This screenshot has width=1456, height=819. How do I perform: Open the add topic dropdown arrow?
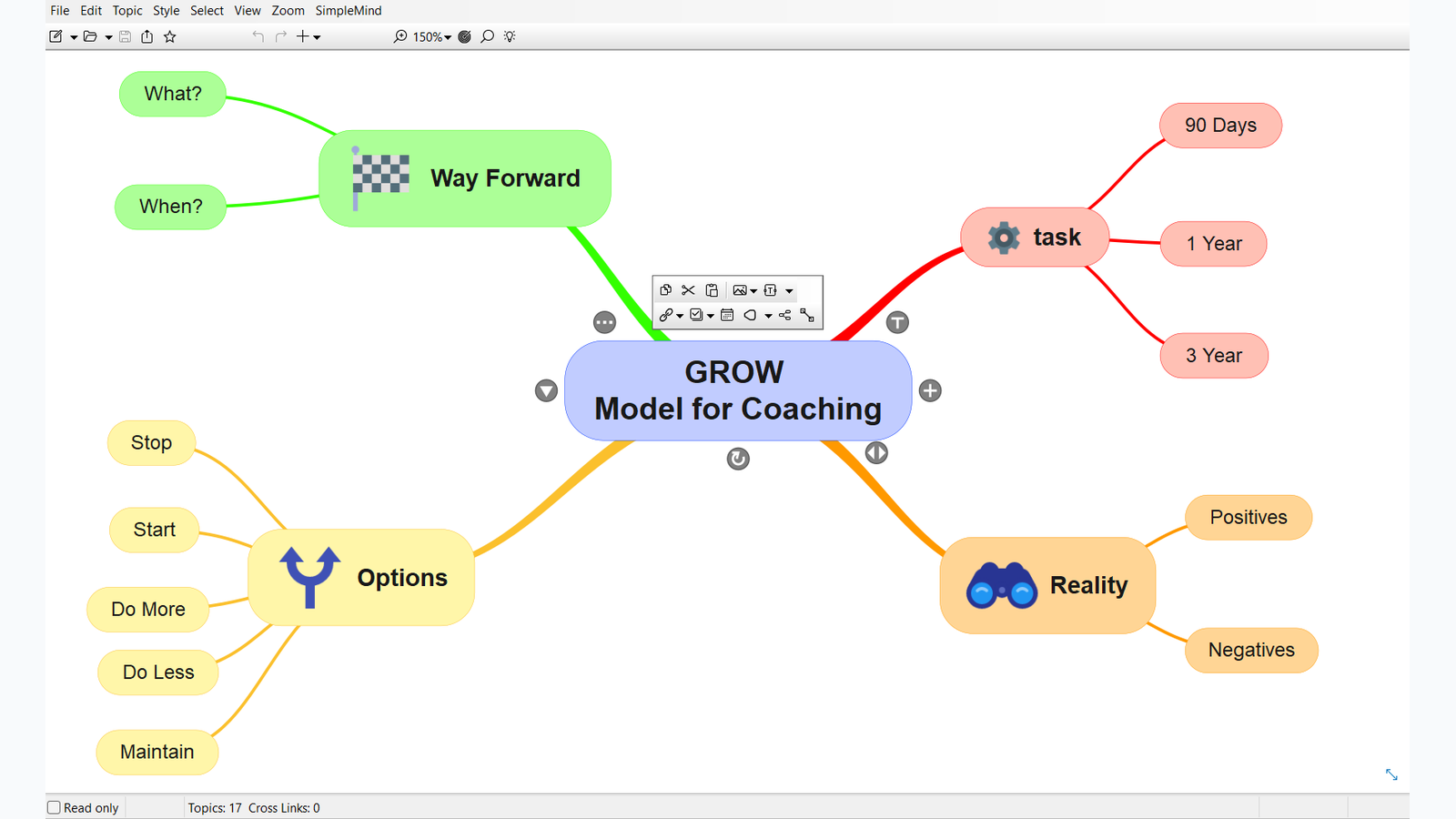tap(317, 37)
